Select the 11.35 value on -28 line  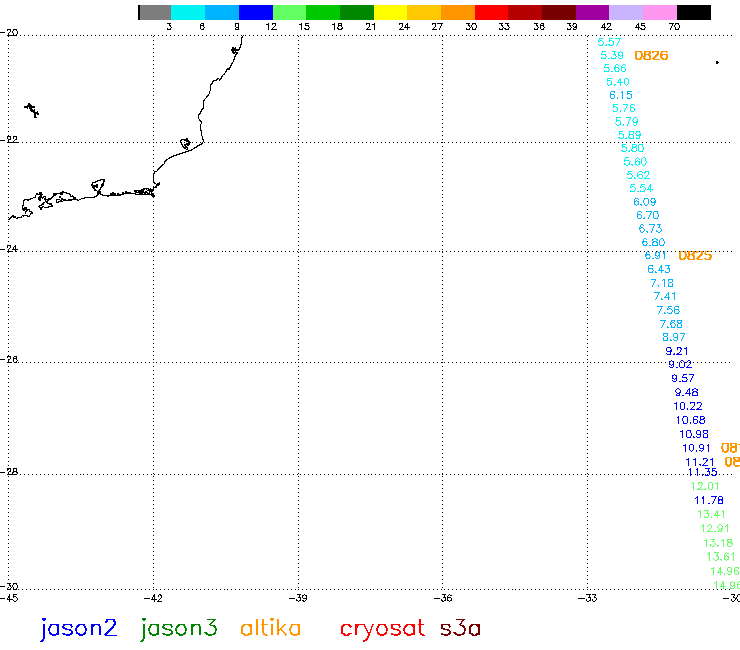(x=703, y=473)
